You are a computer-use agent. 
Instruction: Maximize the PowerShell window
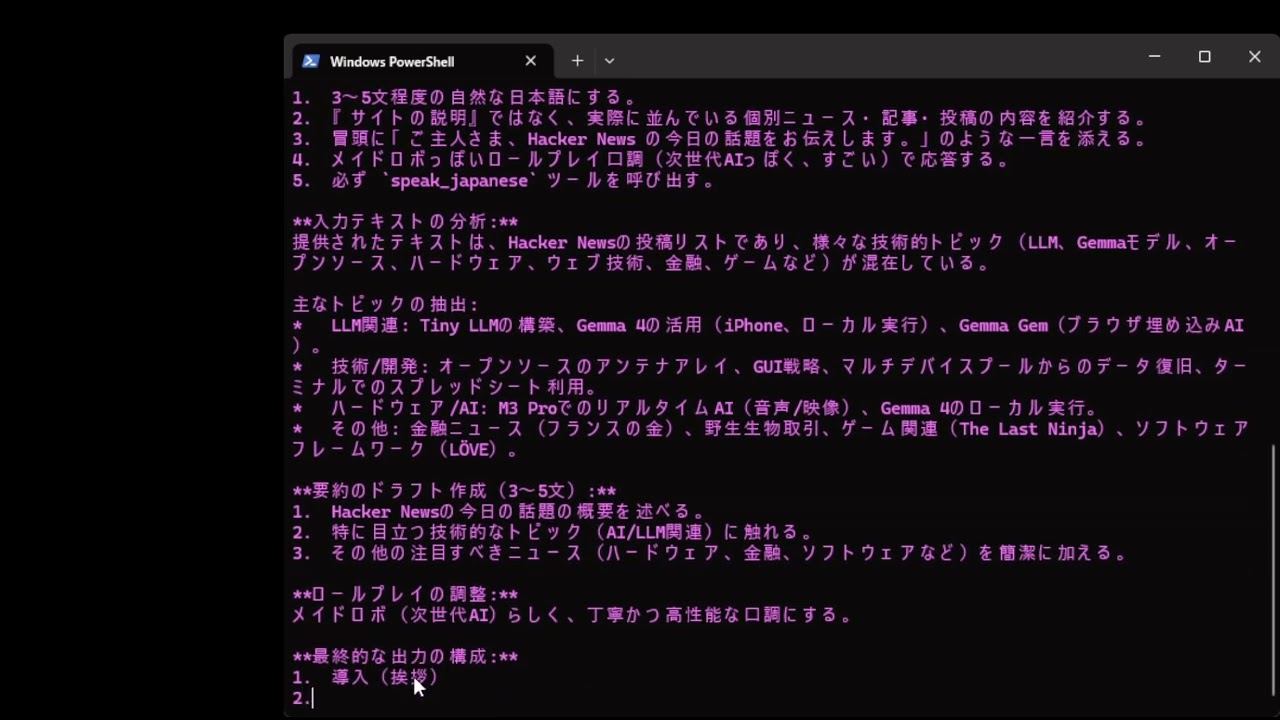1204,57
